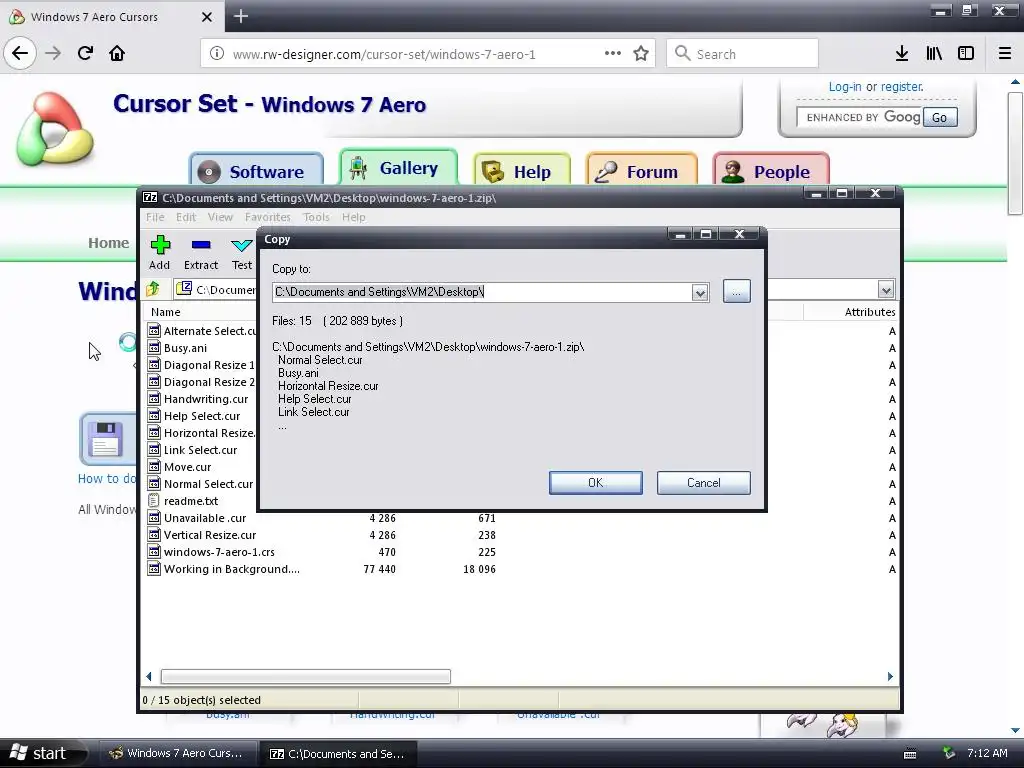1024x768 pixels.
Task: Click the up-folder icon in 7-Zip
Action: [x=153, y=289]
